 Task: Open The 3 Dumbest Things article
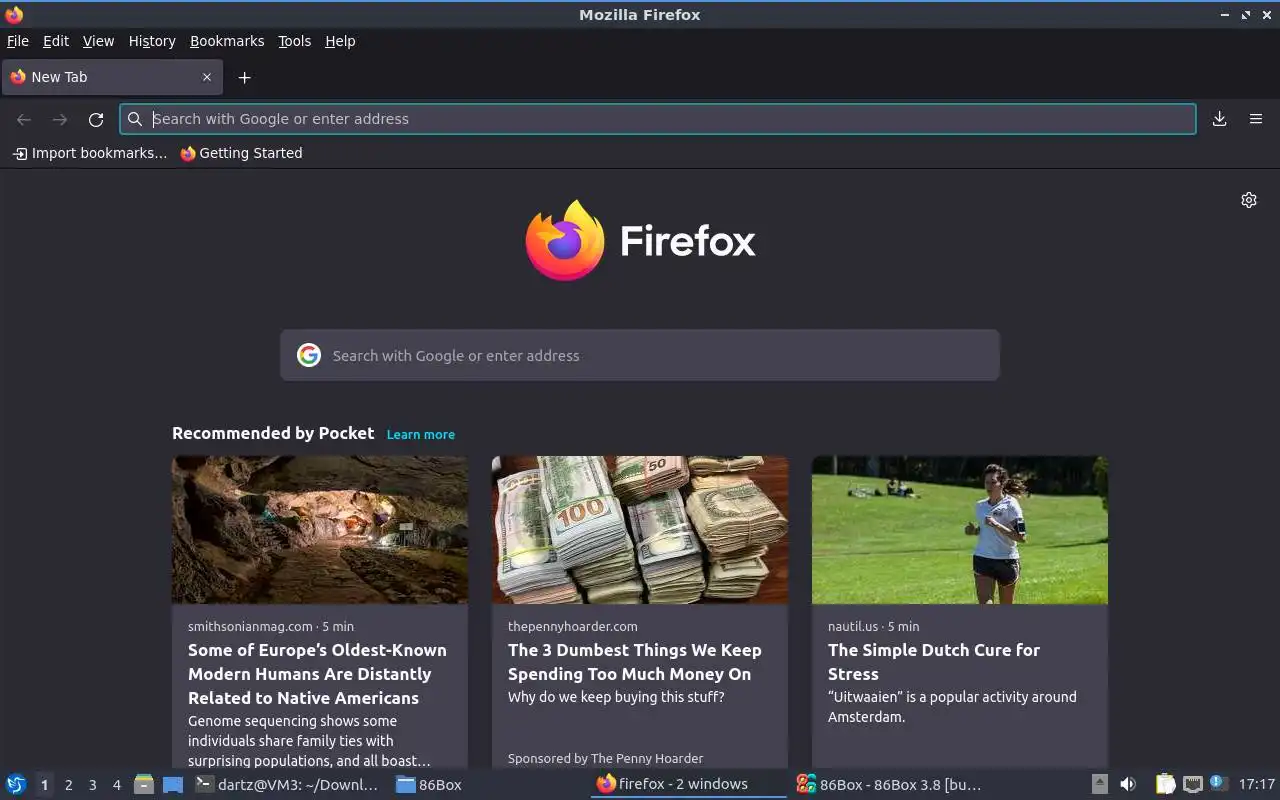[635, 662]
